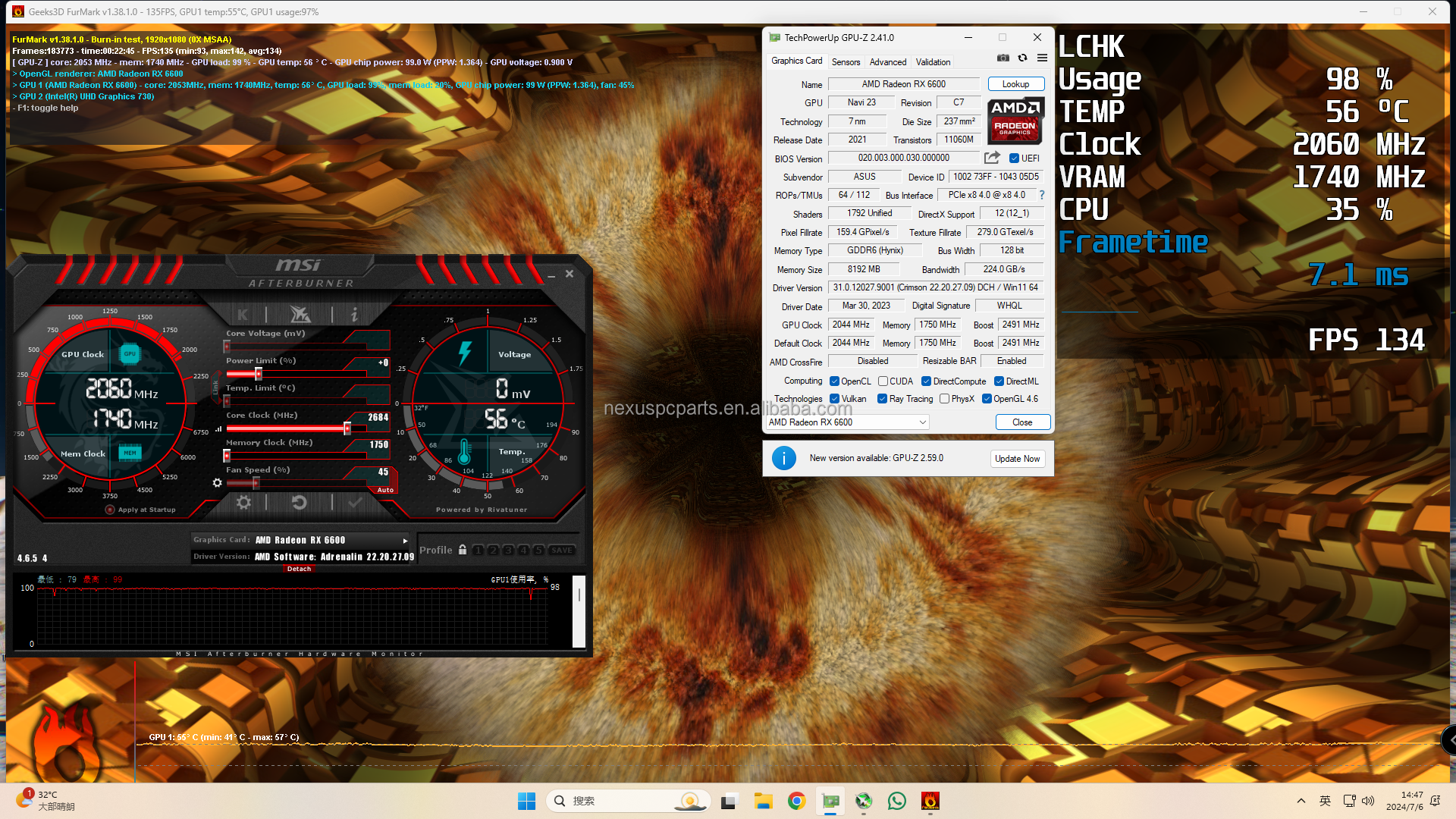Toggle the PhysX checkbox

[944, 399]
